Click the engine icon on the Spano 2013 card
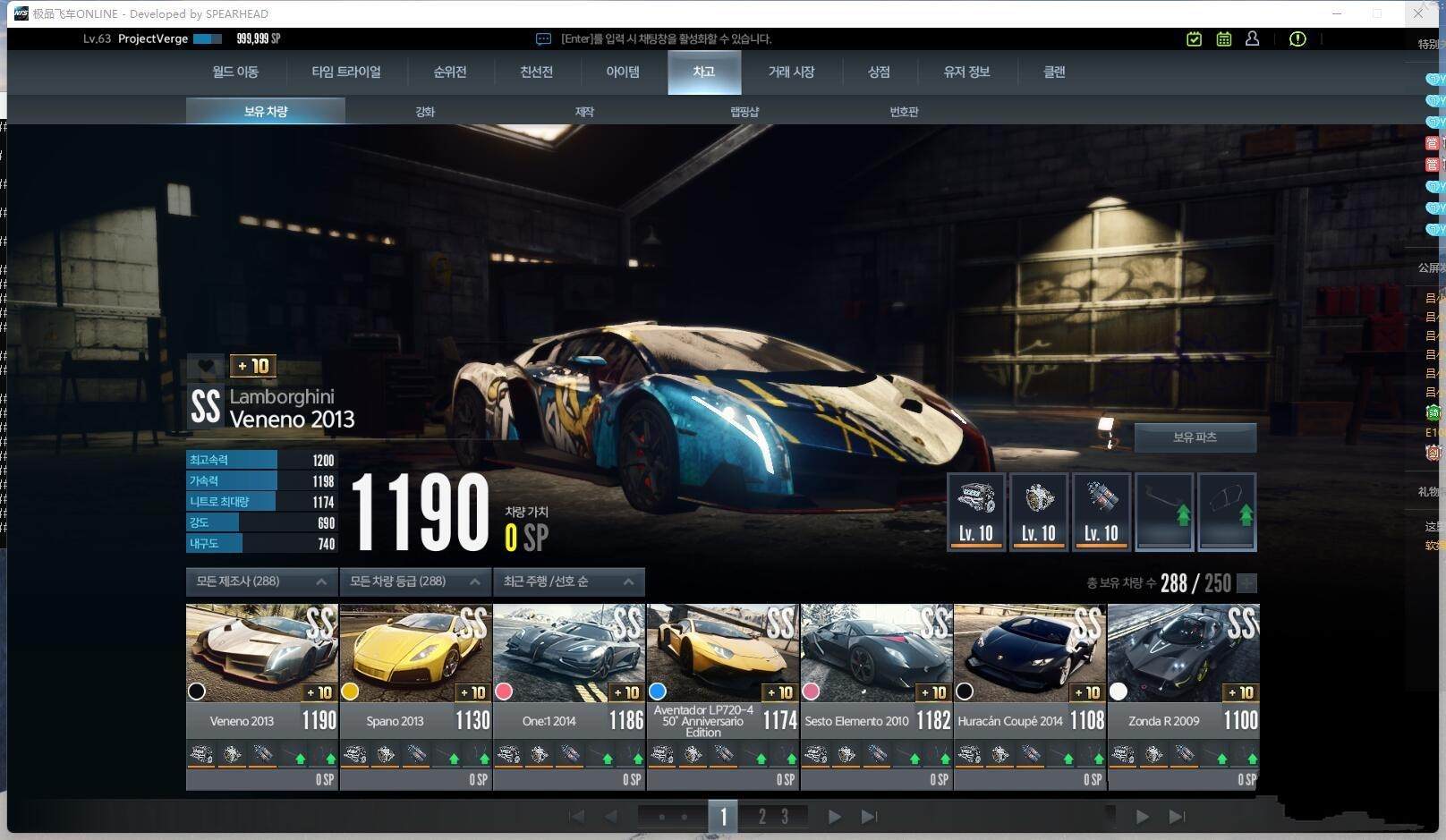The image size is (1446, 840). coord(355,756)
